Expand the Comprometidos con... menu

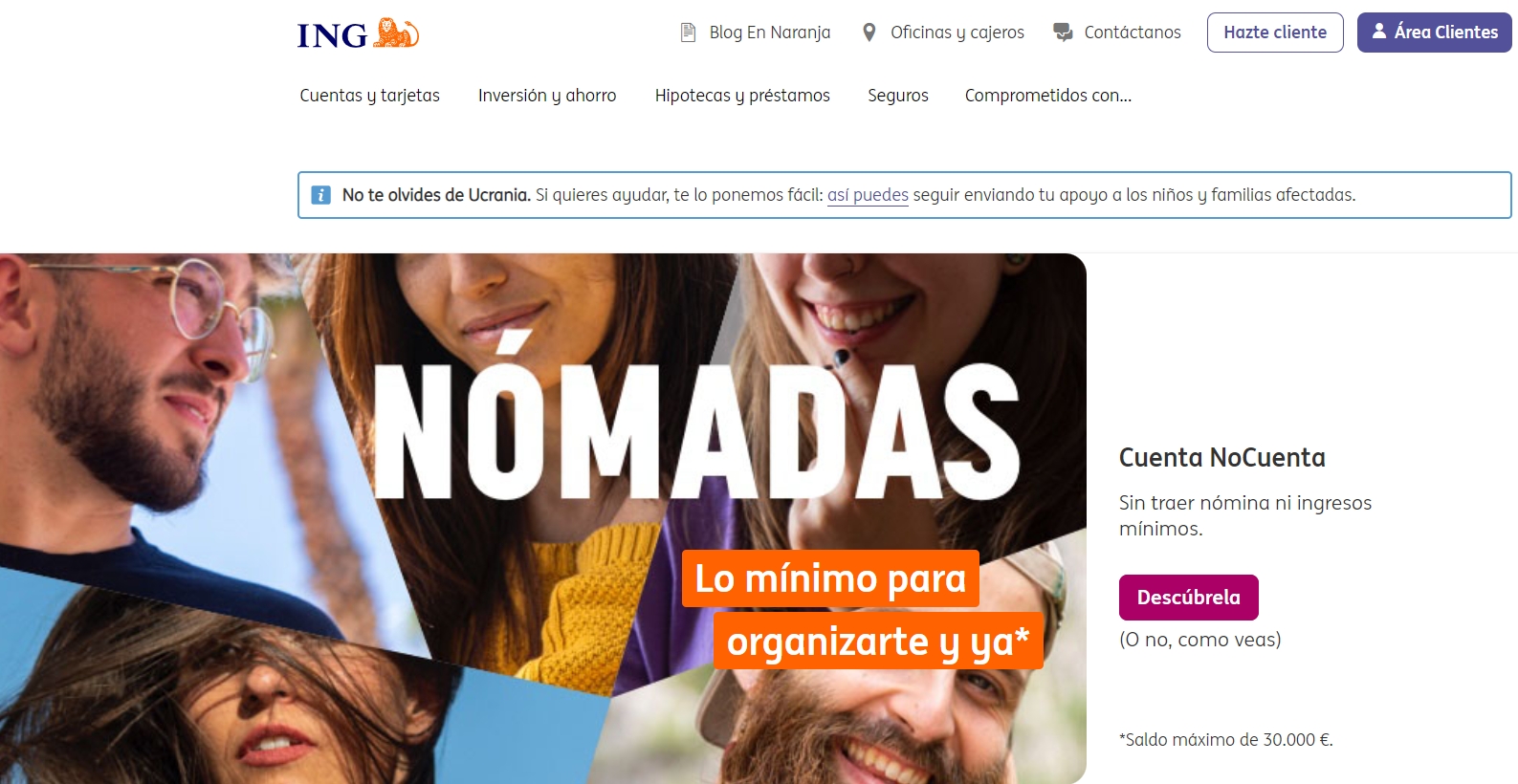tap(1047, 96)
